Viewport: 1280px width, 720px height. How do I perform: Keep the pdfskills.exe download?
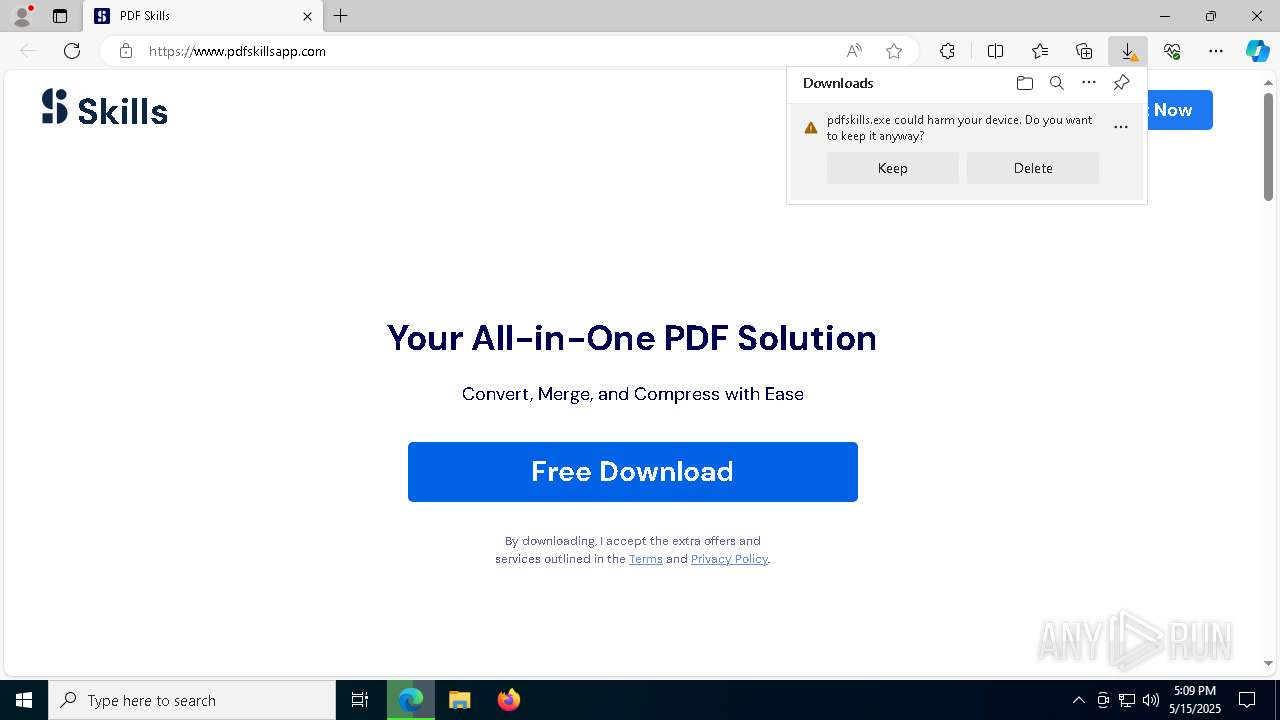[892, 168]
